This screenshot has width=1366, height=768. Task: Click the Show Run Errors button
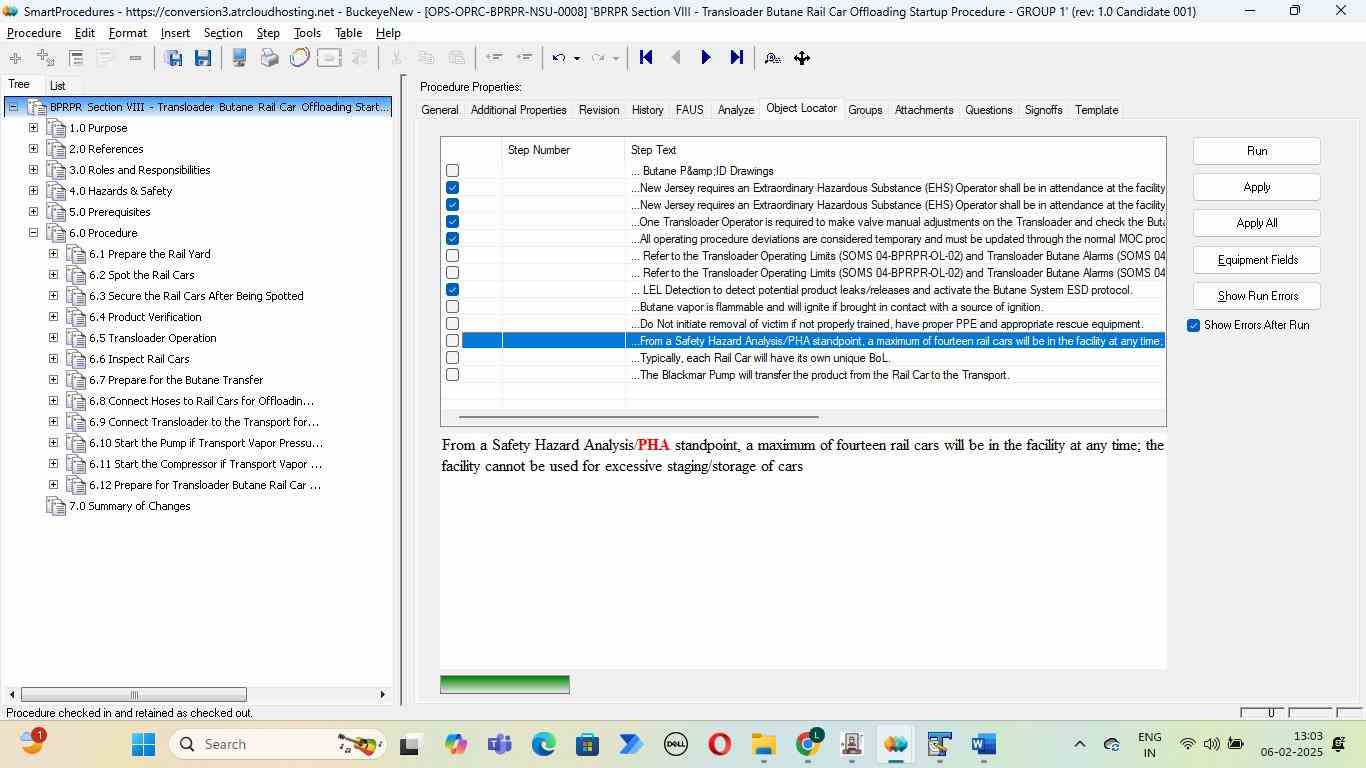pyautogui.click(x=1257, y=296)
